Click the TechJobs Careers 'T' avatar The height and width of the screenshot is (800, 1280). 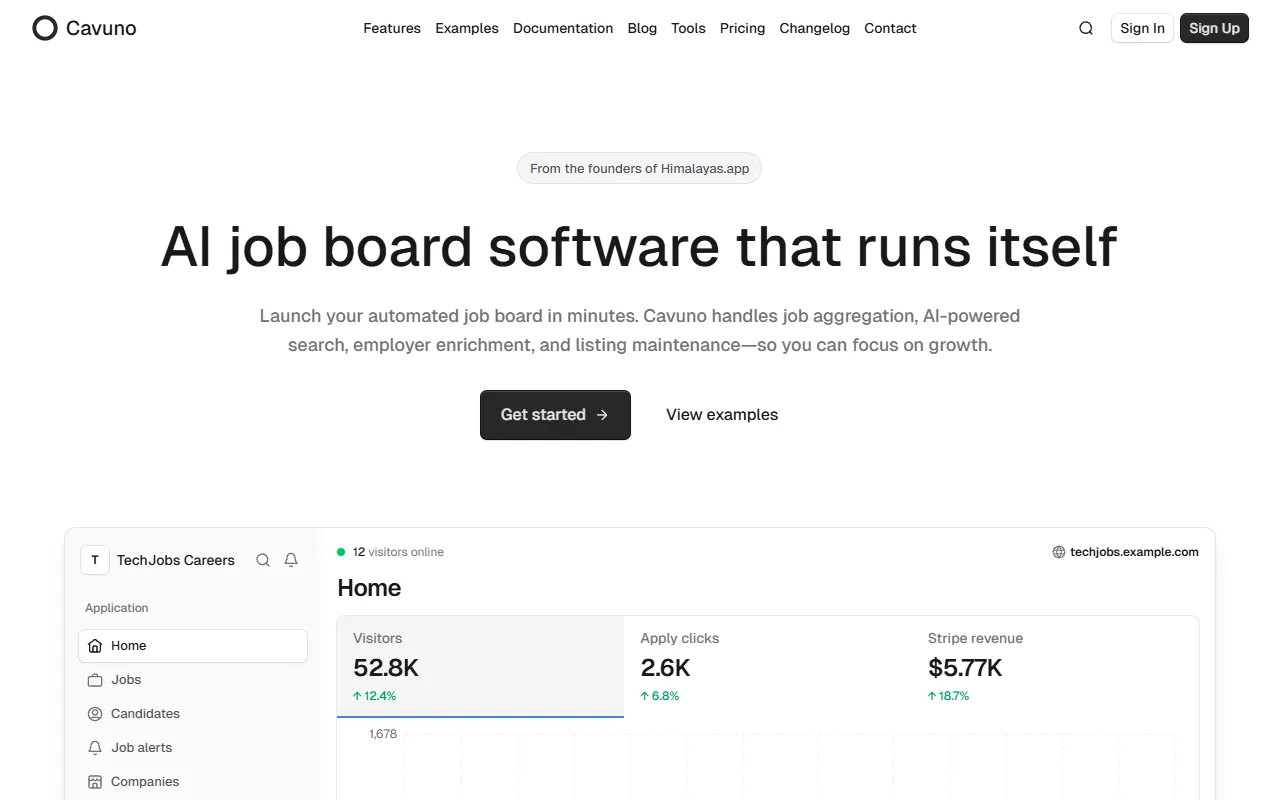coord(95,560)
